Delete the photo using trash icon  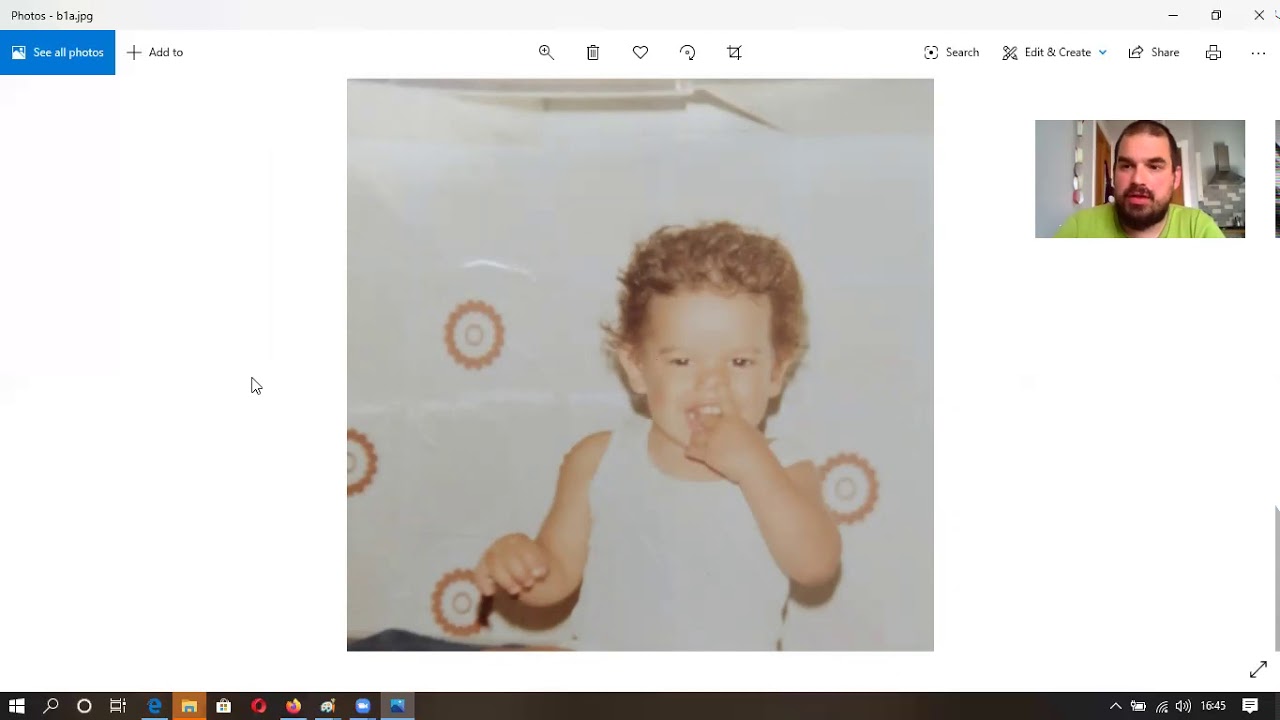tap(593, 52)
